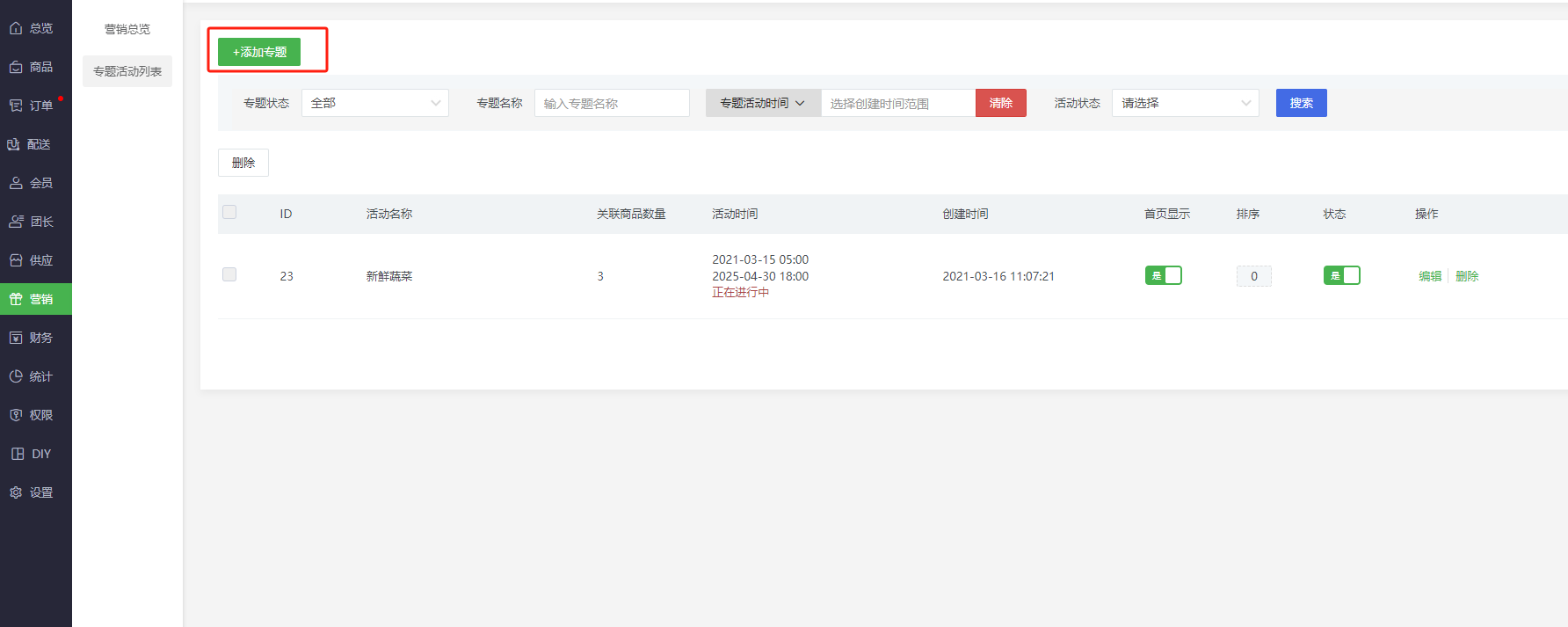The height and width of the screenshot is (627, 1568).
Task: Open the 订单 orders sidebar icon
Action: [x=16, y=106]
